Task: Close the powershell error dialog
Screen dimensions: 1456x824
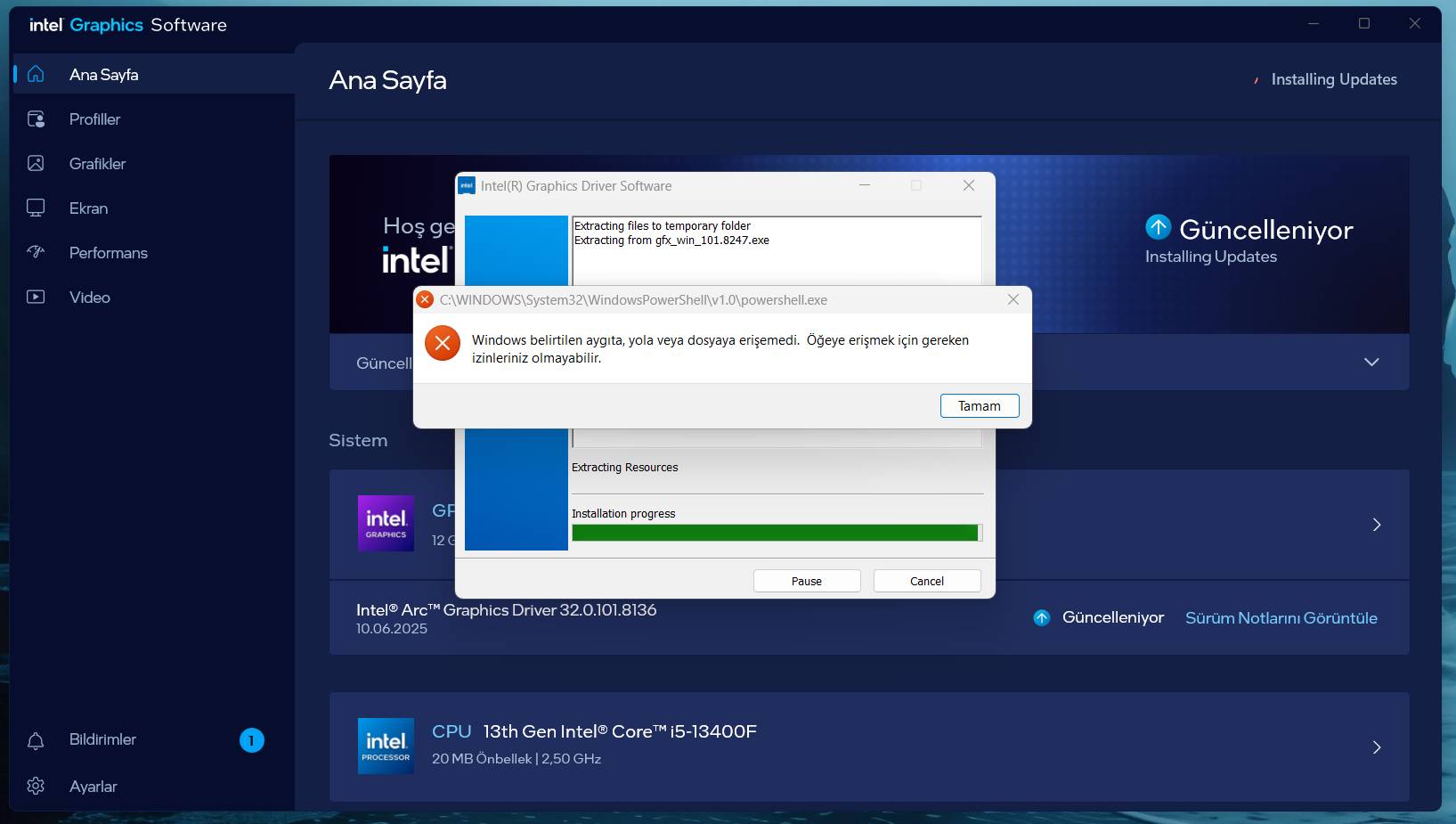Action: [x=1013, y=299]
